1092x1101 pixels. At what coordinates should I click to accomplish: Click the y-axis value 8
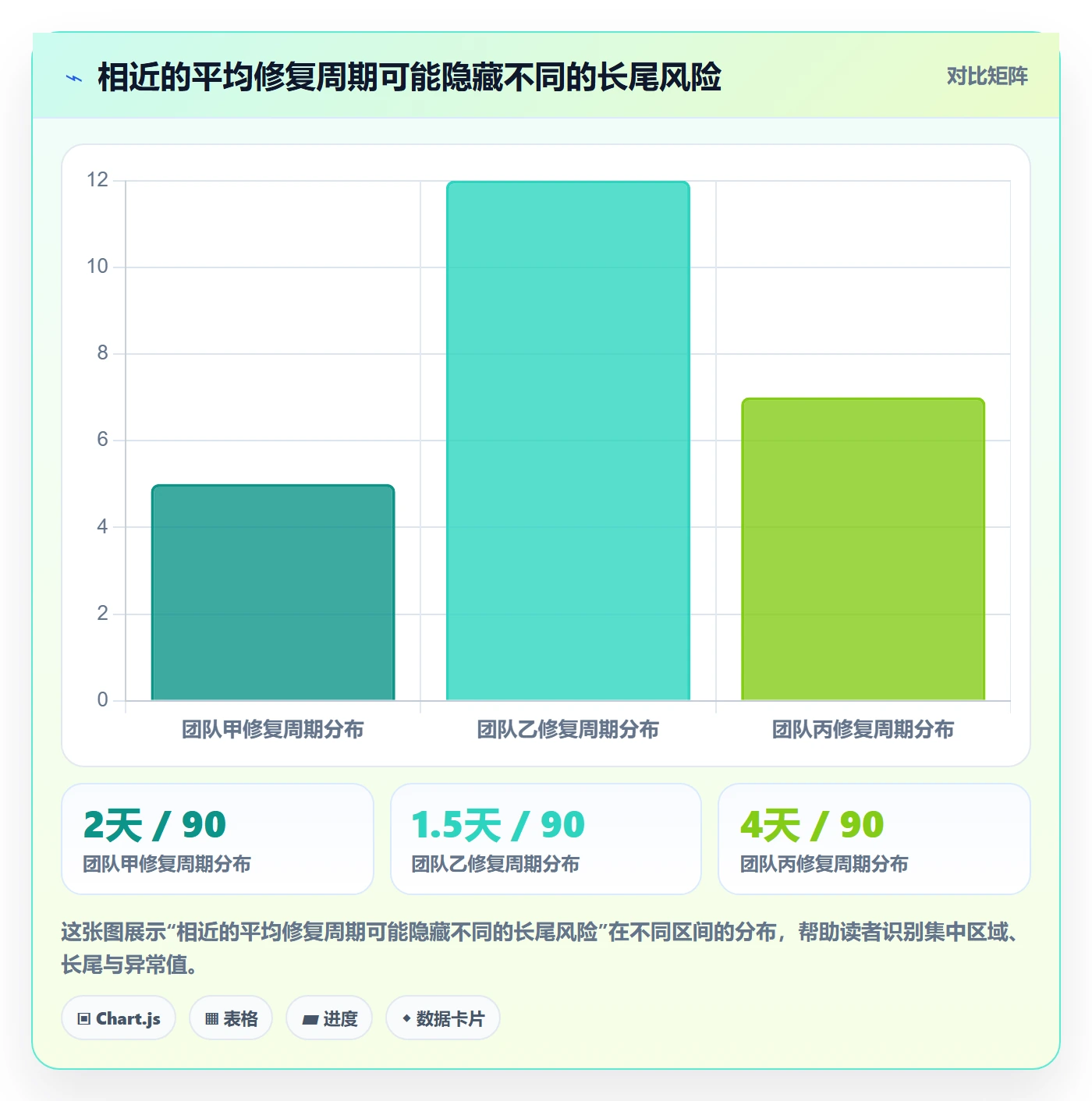pyautogui.click(x=102, y=353)
